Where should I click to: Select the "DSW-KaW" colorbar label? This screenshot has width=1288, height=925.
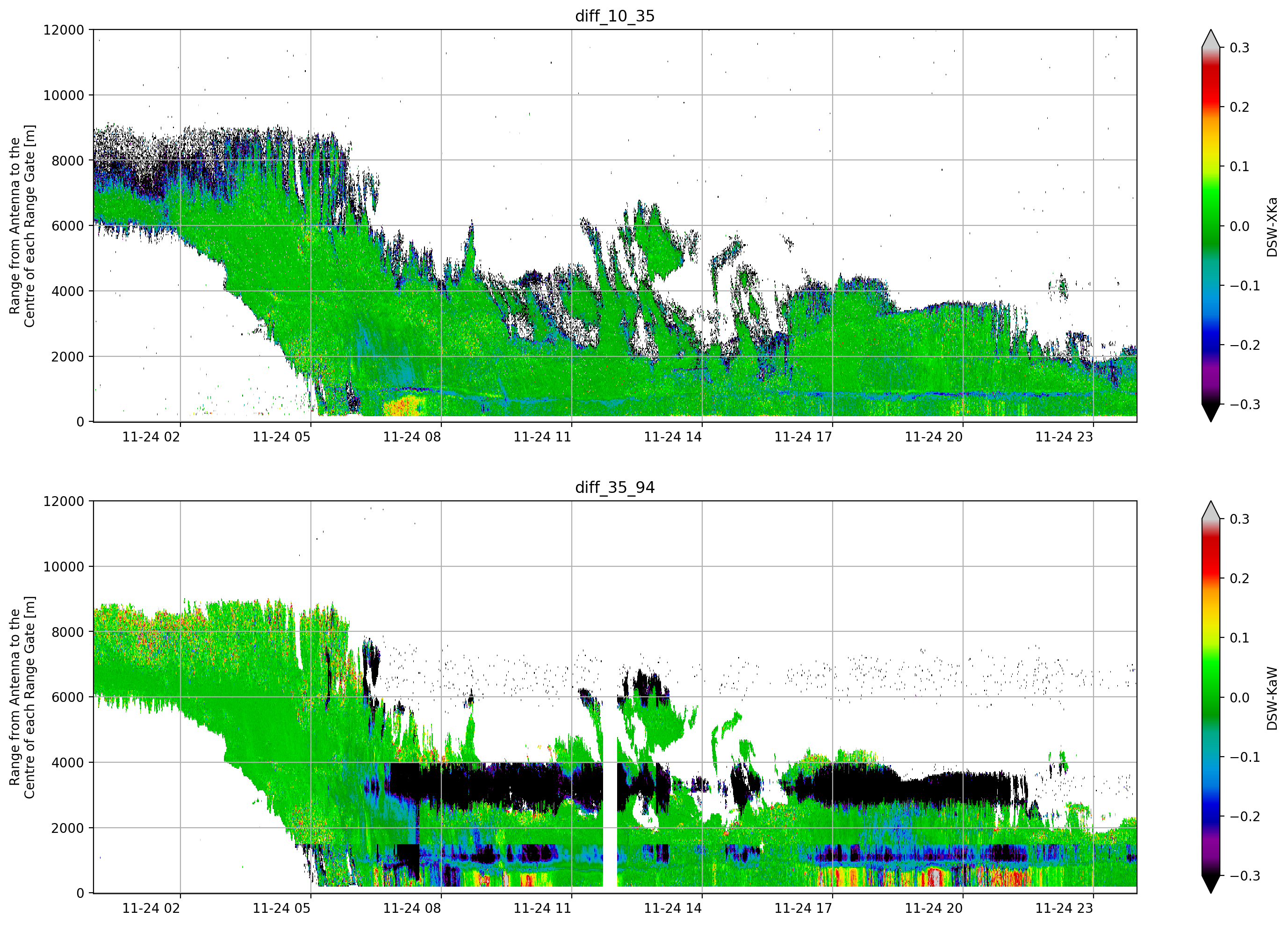(1272, 698)
